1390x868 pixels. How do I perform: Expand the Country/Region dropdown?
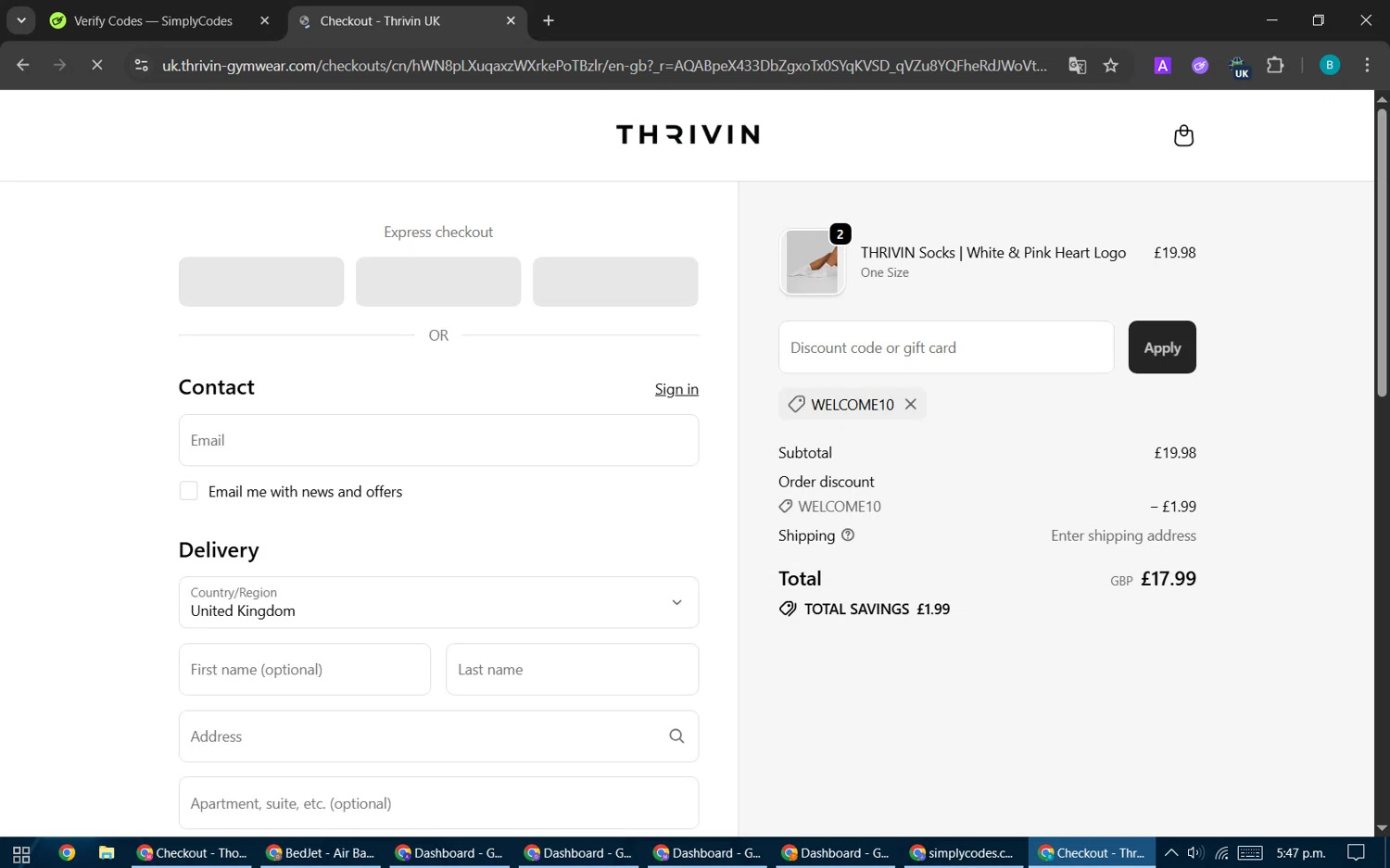[438, 602]
